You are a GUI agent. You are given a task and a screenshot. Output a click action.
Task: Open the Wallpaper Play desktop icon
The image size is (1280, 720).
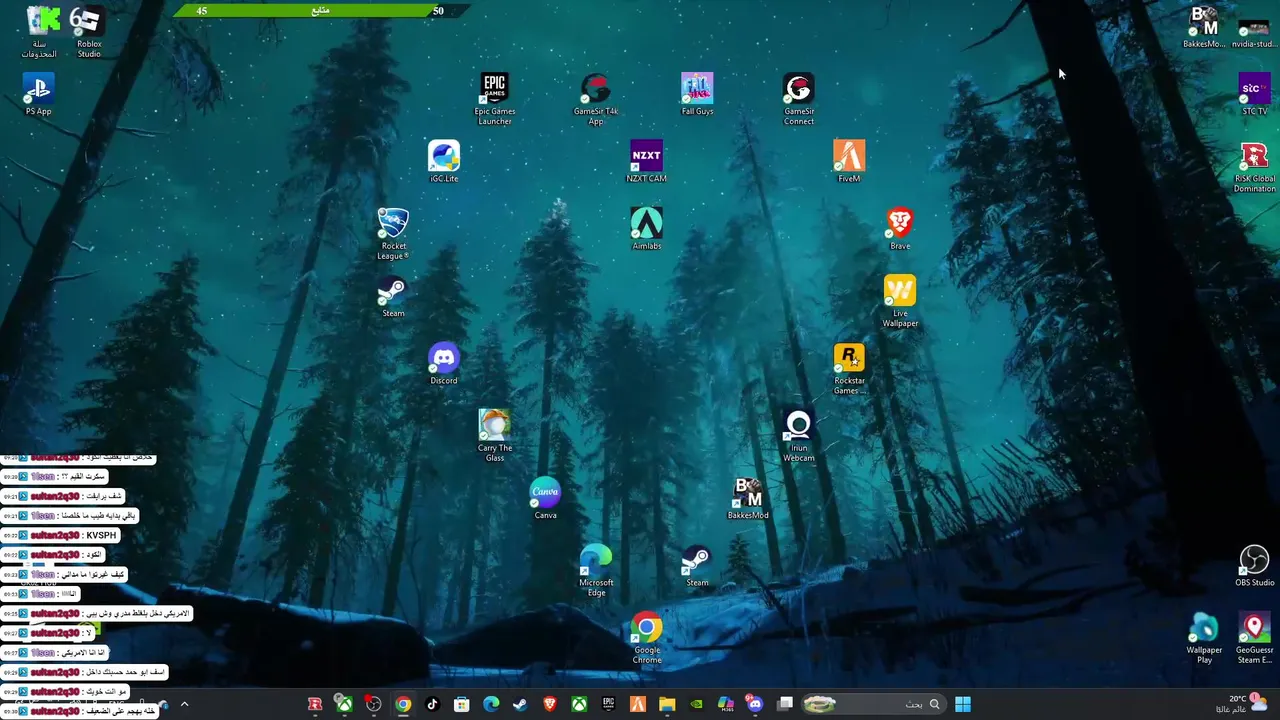pyautogui.click(x=1204, y=638)
